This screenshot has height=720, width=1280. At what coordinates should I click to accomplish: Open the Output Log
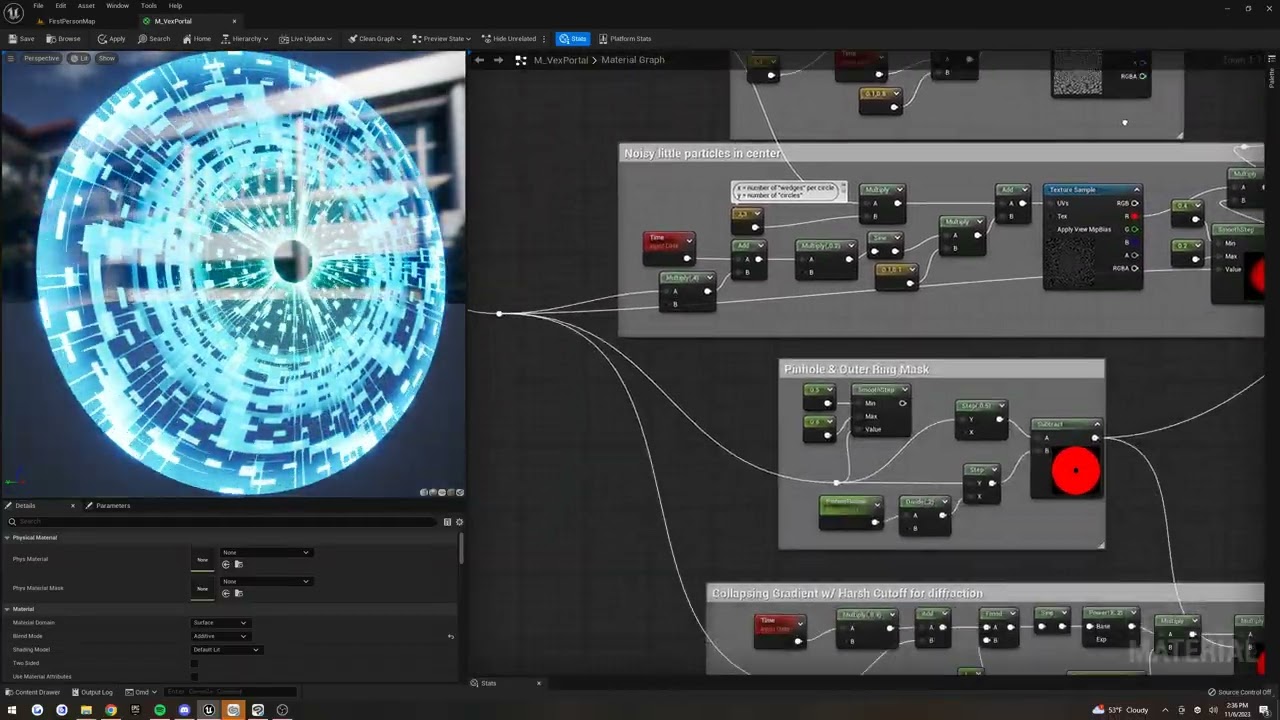pos(92,692)
